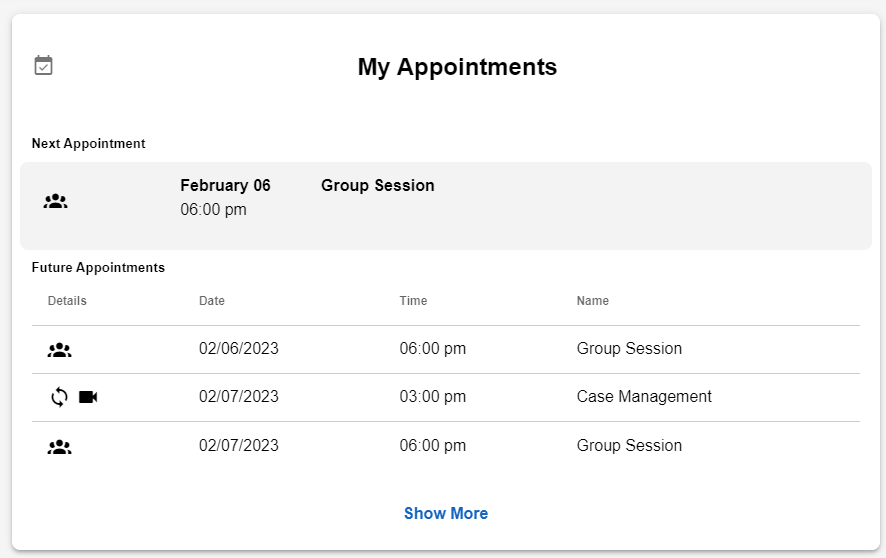Click the video camera icon for Case Management

click(88, 397)
